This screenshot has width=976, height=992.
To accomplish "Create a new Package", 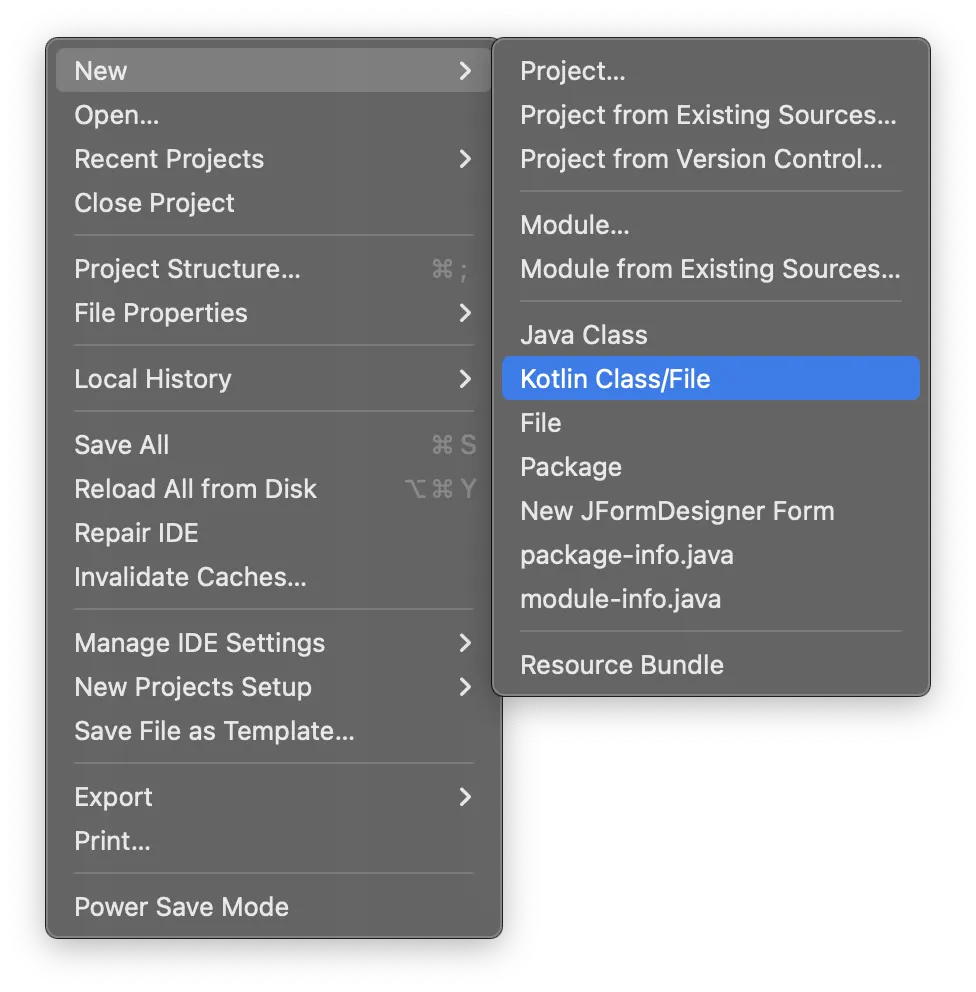I will pyautogui.click(x=571, y=467).
